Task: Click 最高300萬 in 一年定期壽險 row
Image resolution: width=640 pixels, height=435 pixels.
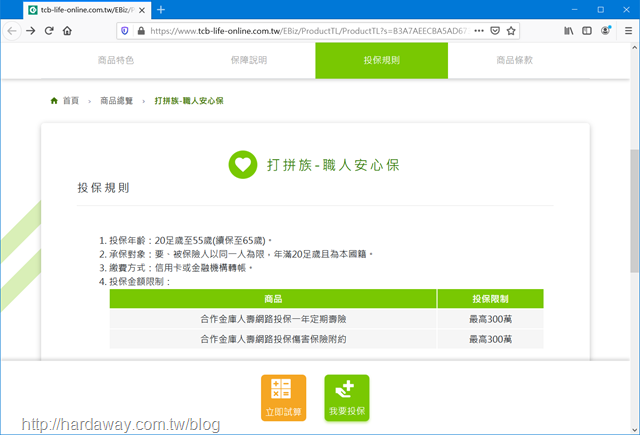Action: tap(490, 319)
